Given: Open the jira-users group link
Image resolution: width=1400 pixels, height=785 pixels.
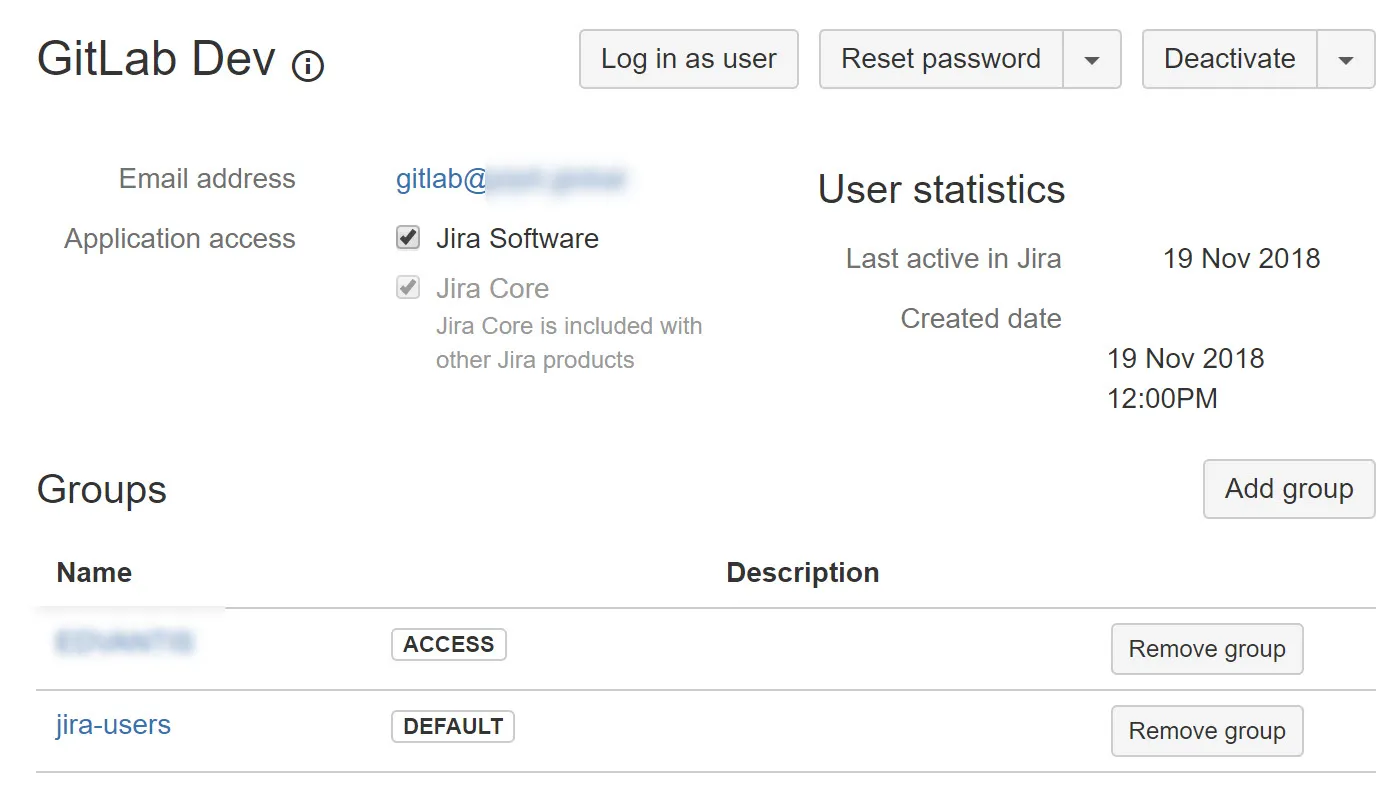Looking at the screenshot, I should click(113, 725).
